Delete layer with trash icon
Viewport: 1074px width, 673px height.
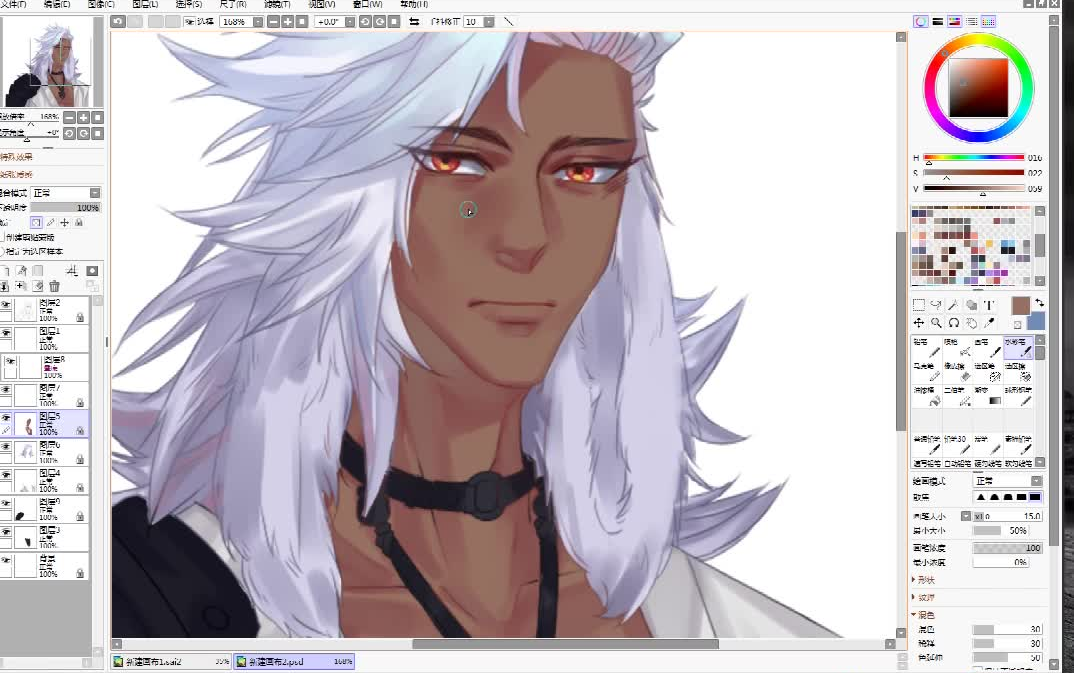tap(55, 286)
